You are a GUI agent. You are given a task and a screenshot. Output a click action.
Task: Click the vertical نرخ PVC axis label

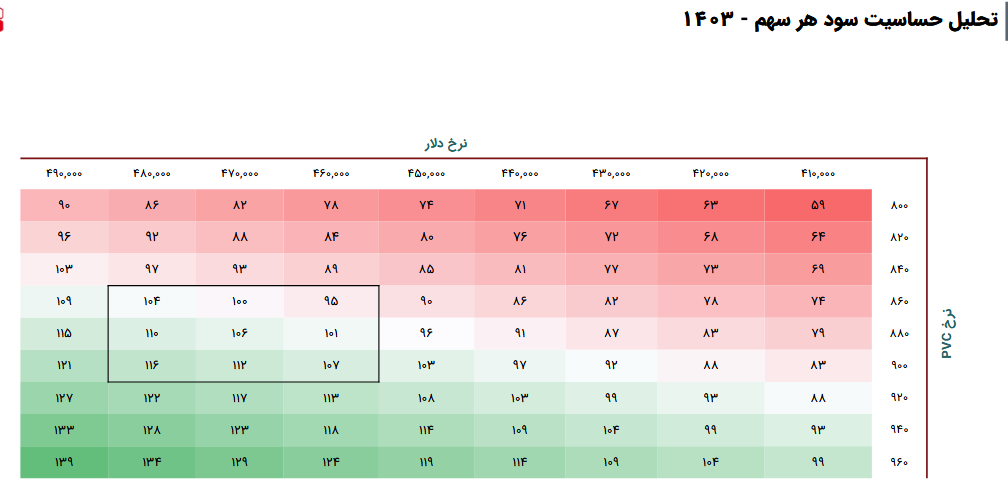point(948,333)
